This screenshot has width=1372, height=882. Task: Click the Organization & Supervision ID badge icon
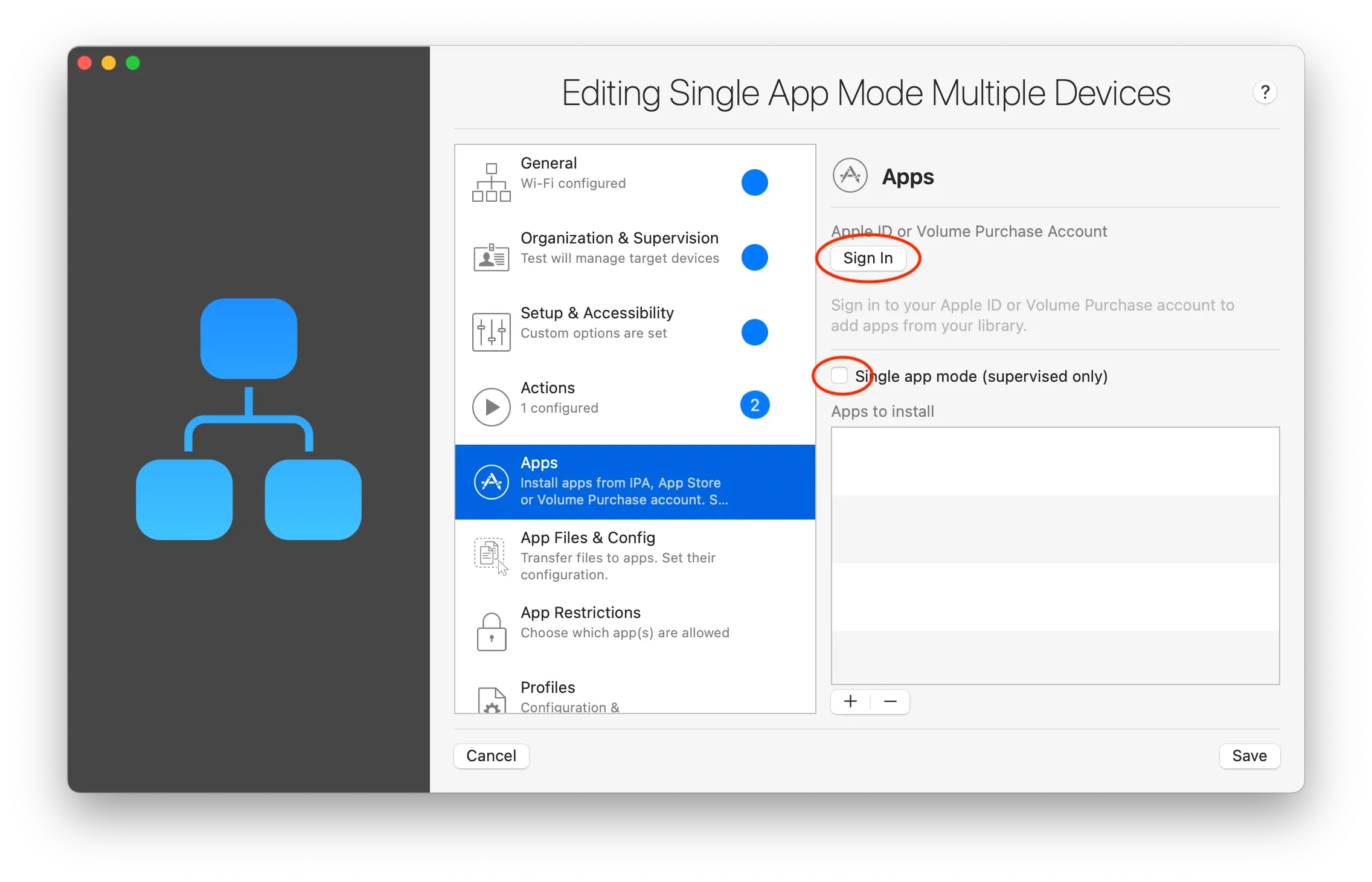click(x=490, y=257)
